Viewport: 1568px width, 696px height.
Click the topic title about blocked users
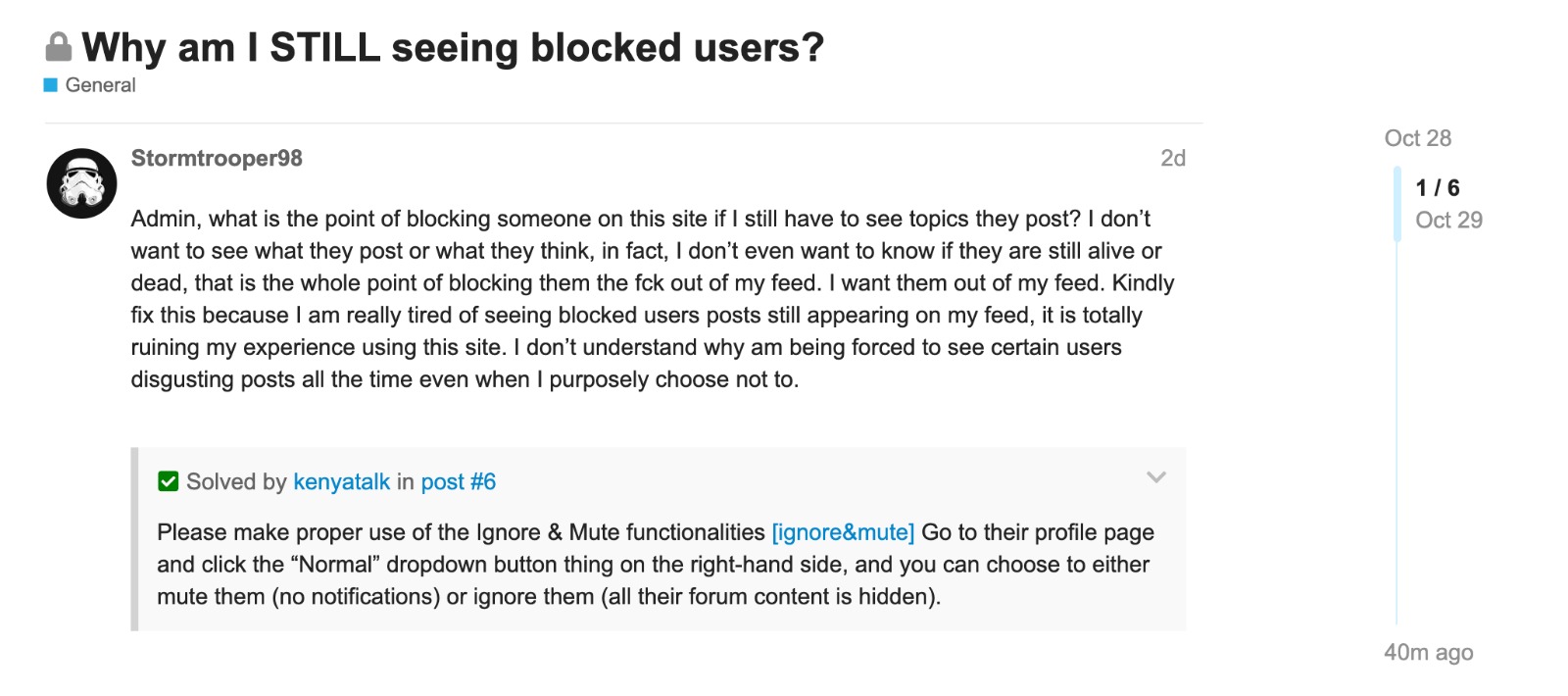[x=453, y=47]
